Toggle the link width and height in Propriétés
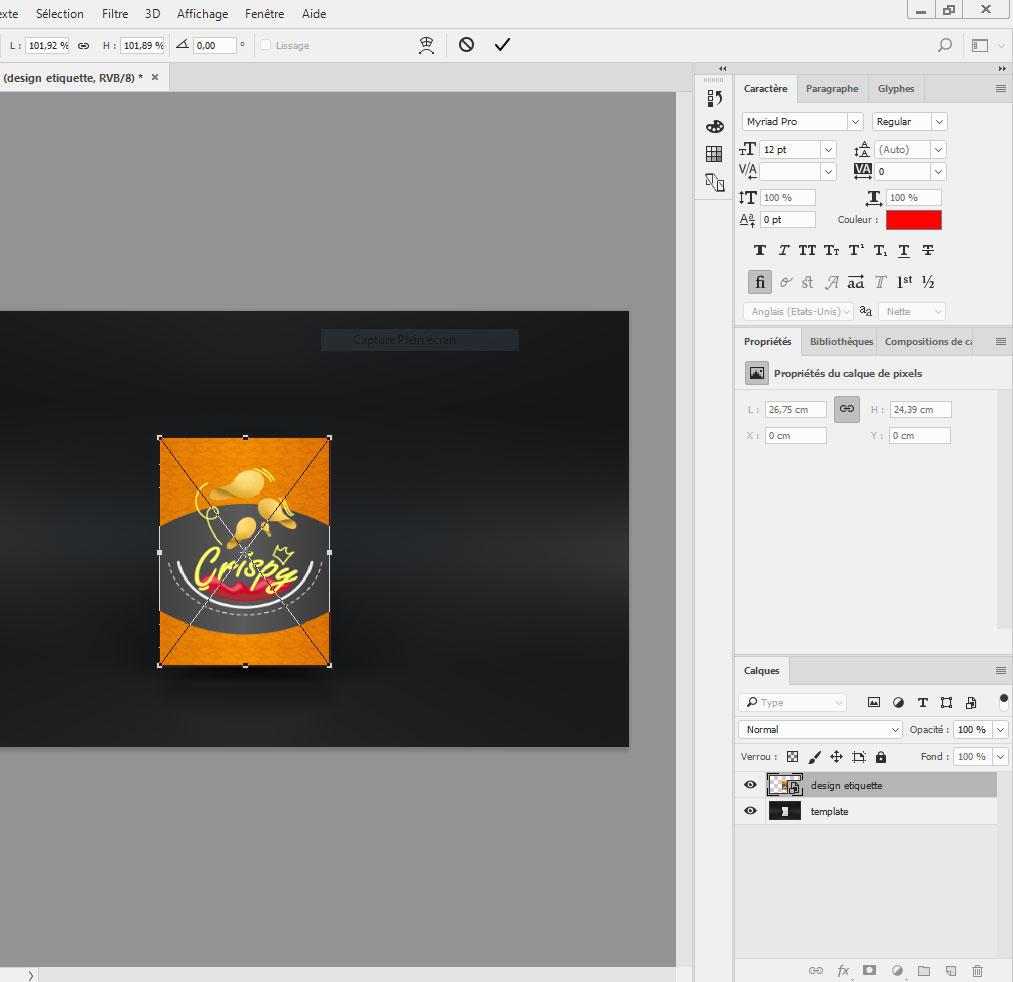1013x982 pixels. click(847, 409)
